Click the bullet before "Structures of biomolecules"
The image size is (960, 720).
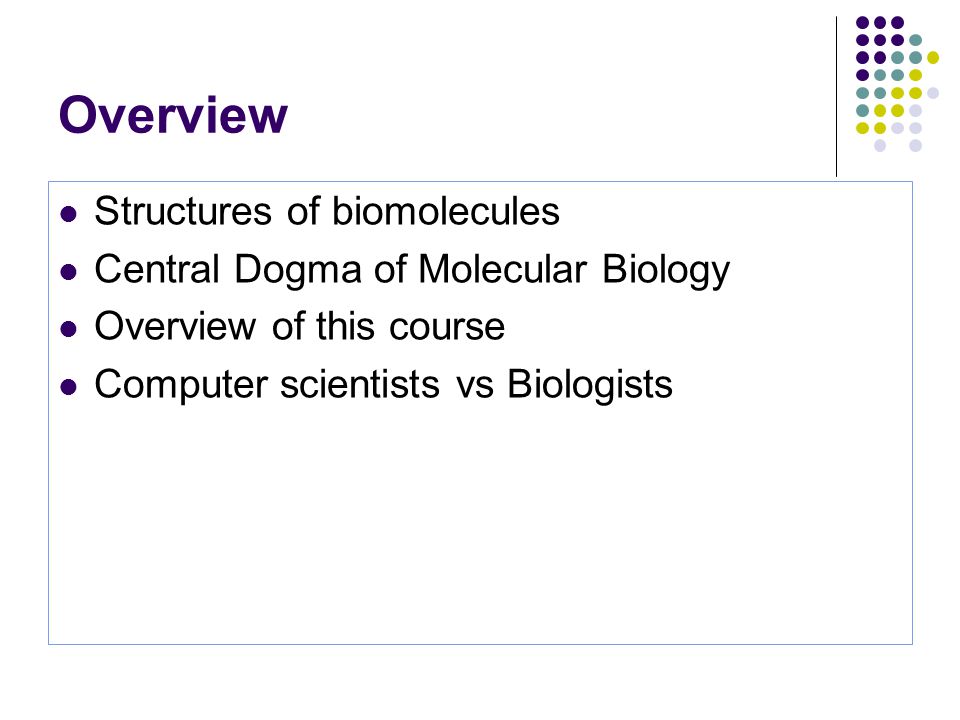69,214
